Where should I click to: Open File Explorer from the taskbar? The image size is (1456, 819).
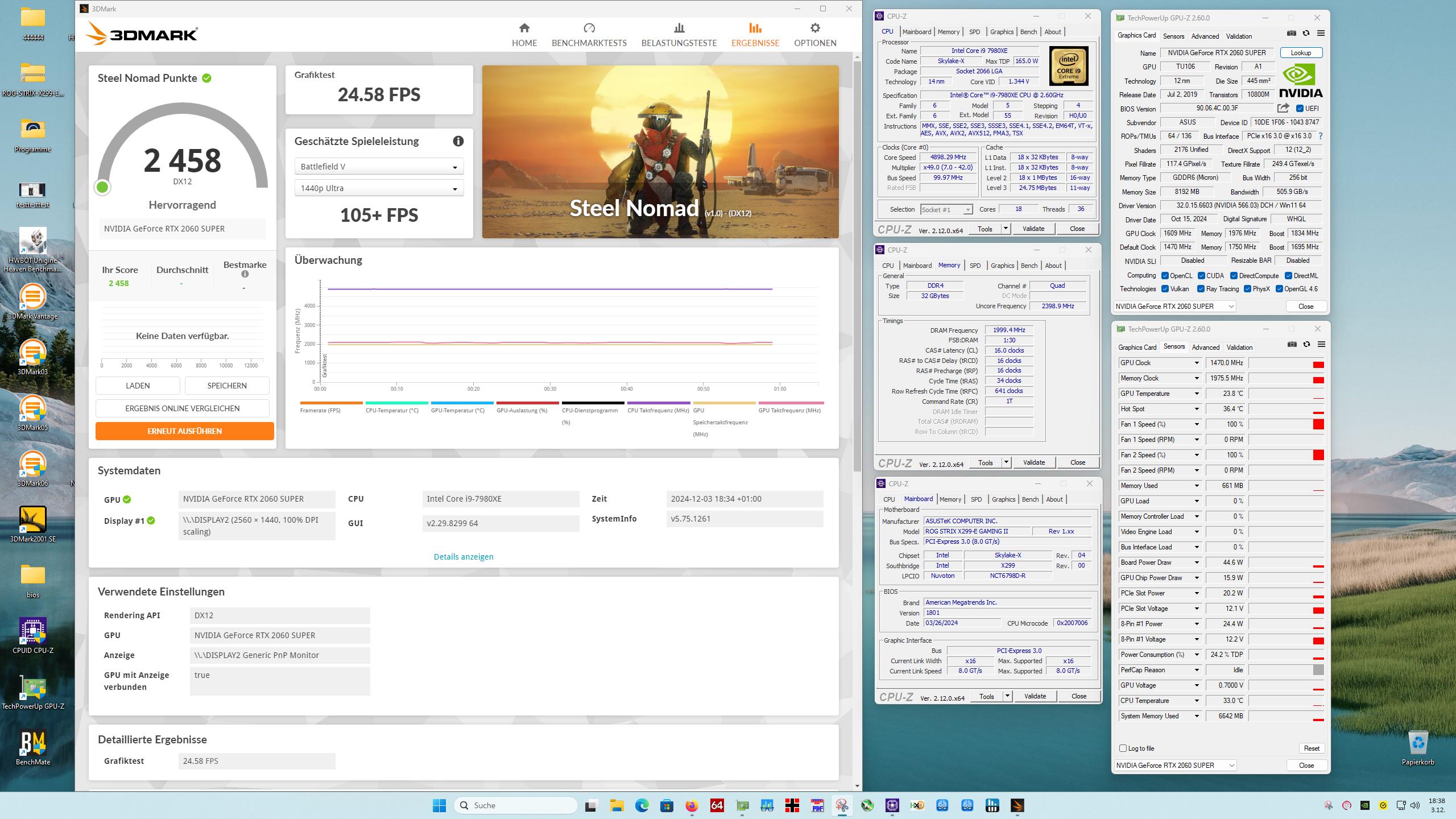coord(617,805)
